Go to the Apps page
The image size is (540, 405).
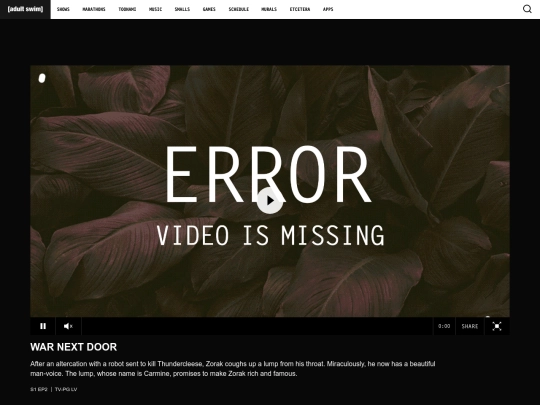328,9
